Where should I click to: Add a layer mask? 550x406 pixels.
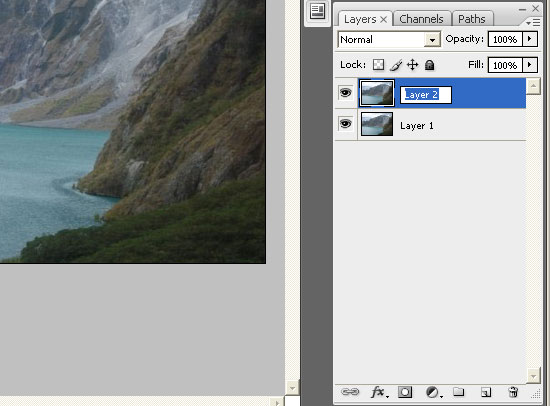coord(405,392)
